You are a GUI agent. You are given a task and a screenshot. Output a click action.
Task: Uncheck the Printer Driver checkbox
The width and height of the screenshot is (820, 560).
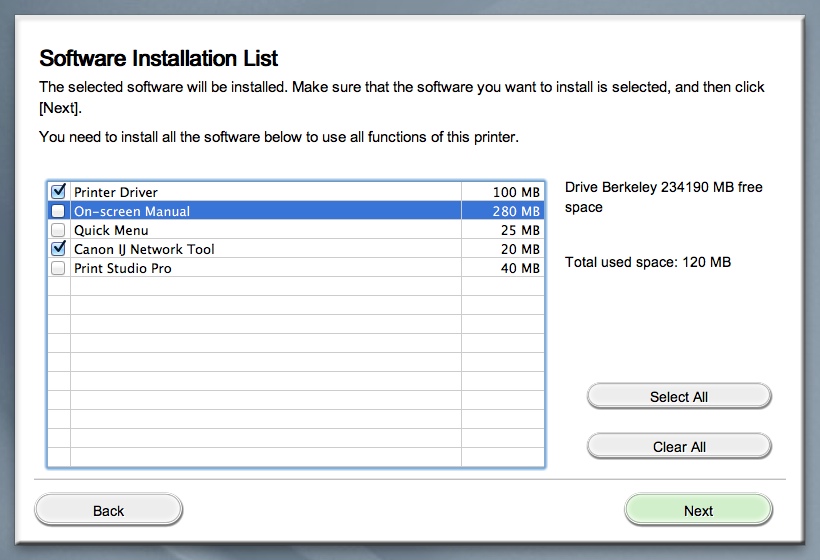(x=58, y=191)
